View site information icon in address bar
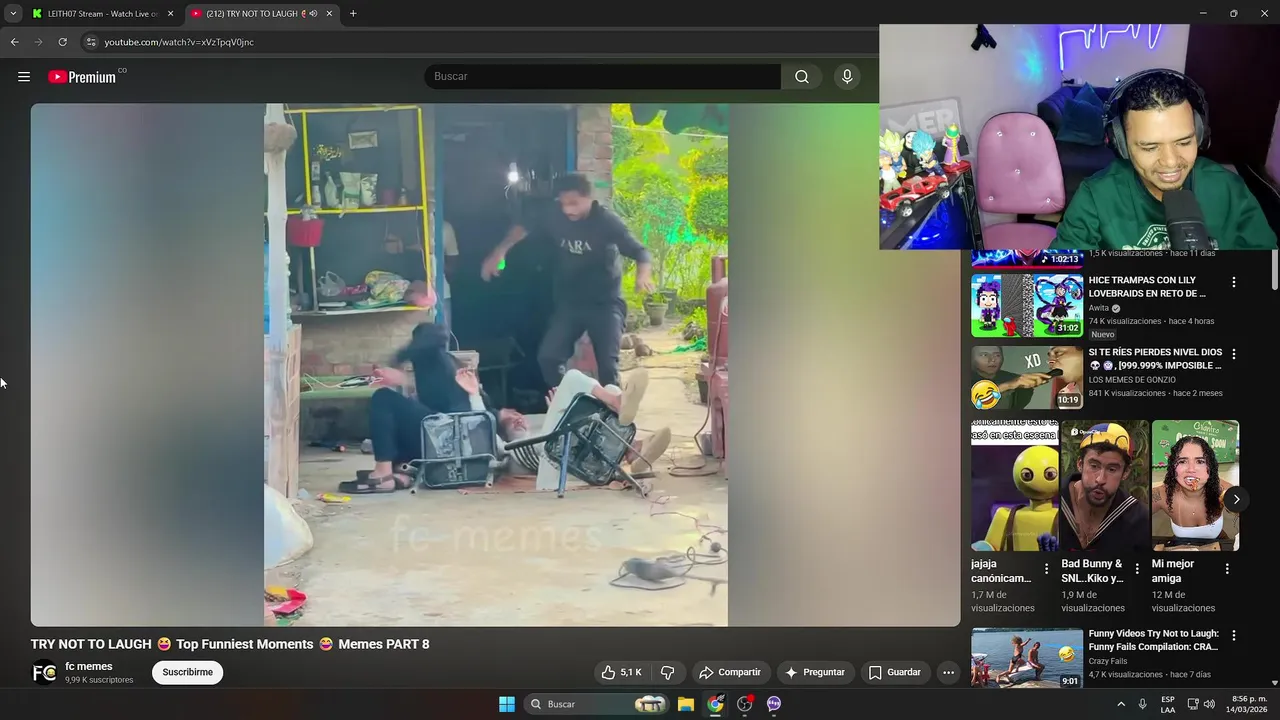This screenshot has width=1280, height=720. tap(90, 42)
